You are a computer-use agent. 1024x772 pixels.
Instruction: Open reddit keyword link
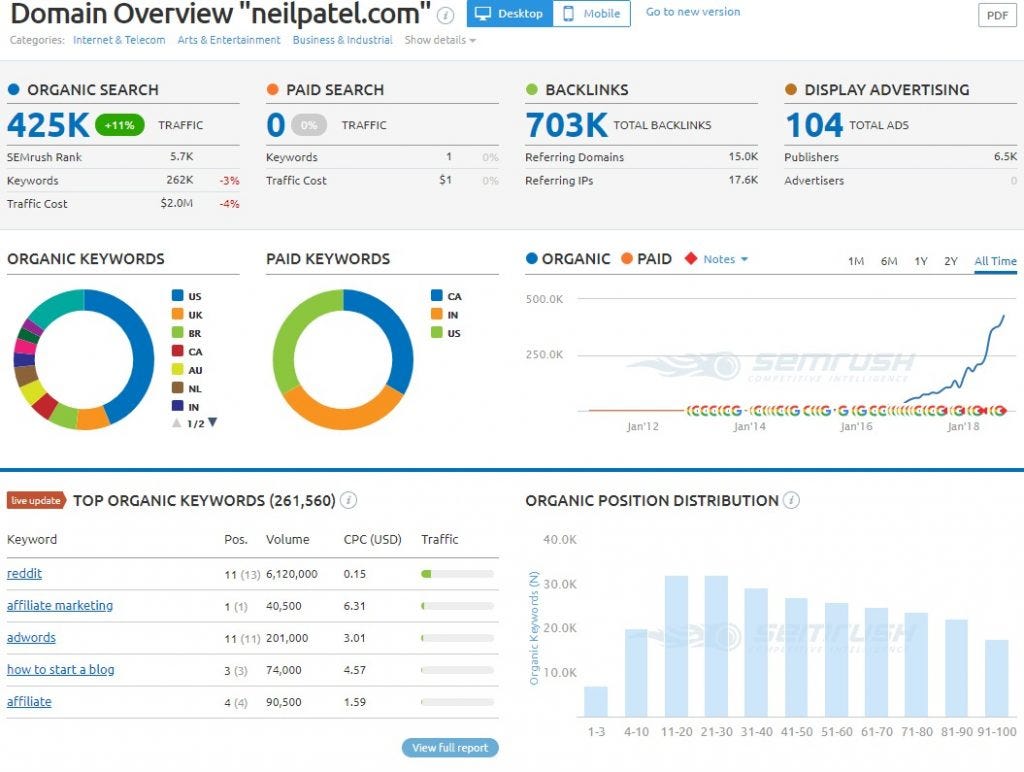(24, 573)
